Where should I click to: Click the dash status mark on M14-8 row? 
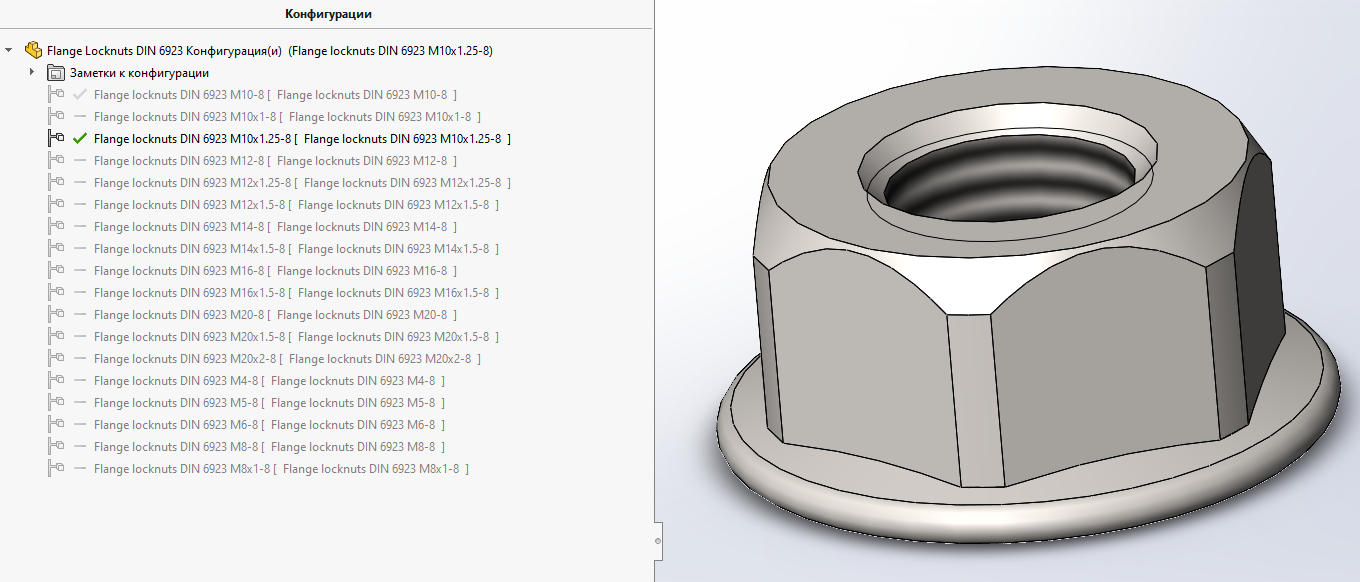pos(81,227)
